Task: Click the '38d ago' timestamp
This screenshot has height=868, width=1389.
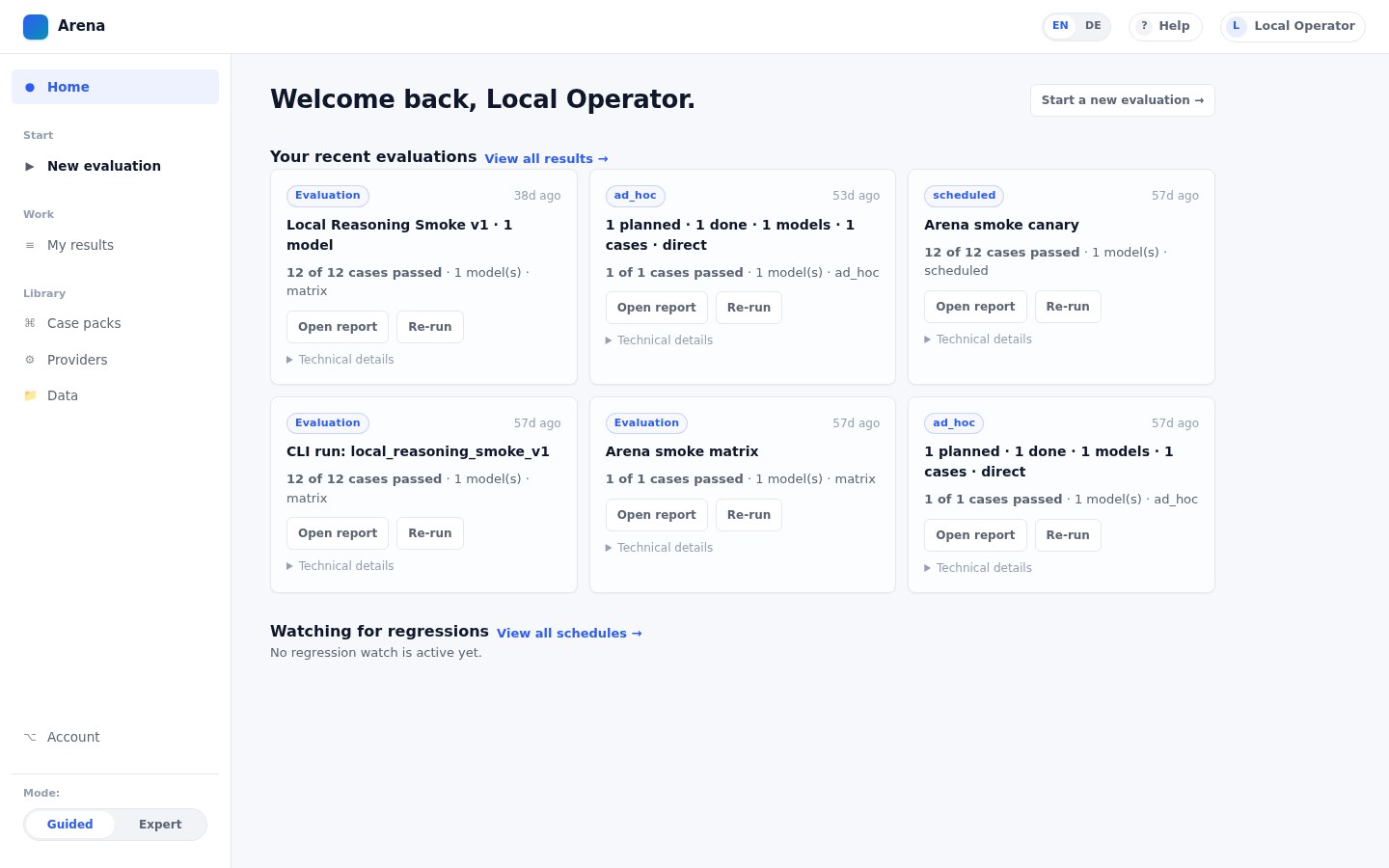Action: pyautogui.click(x=537, y=196)
